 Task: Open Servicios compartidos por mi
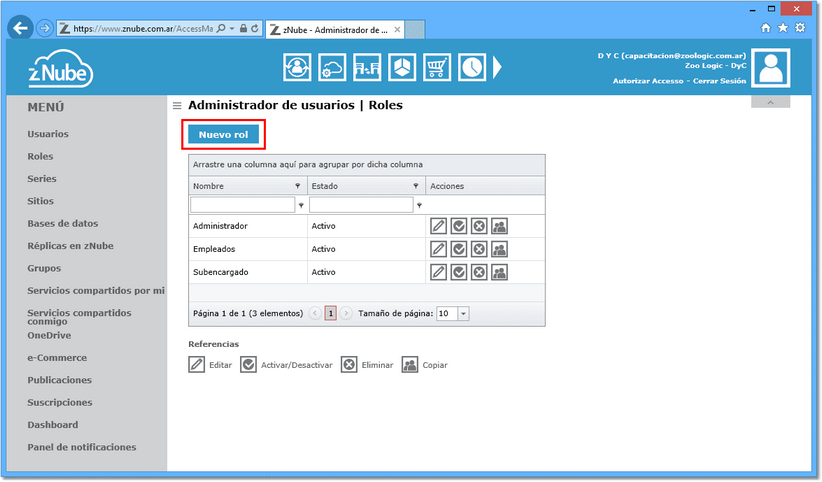coord(96,291)
